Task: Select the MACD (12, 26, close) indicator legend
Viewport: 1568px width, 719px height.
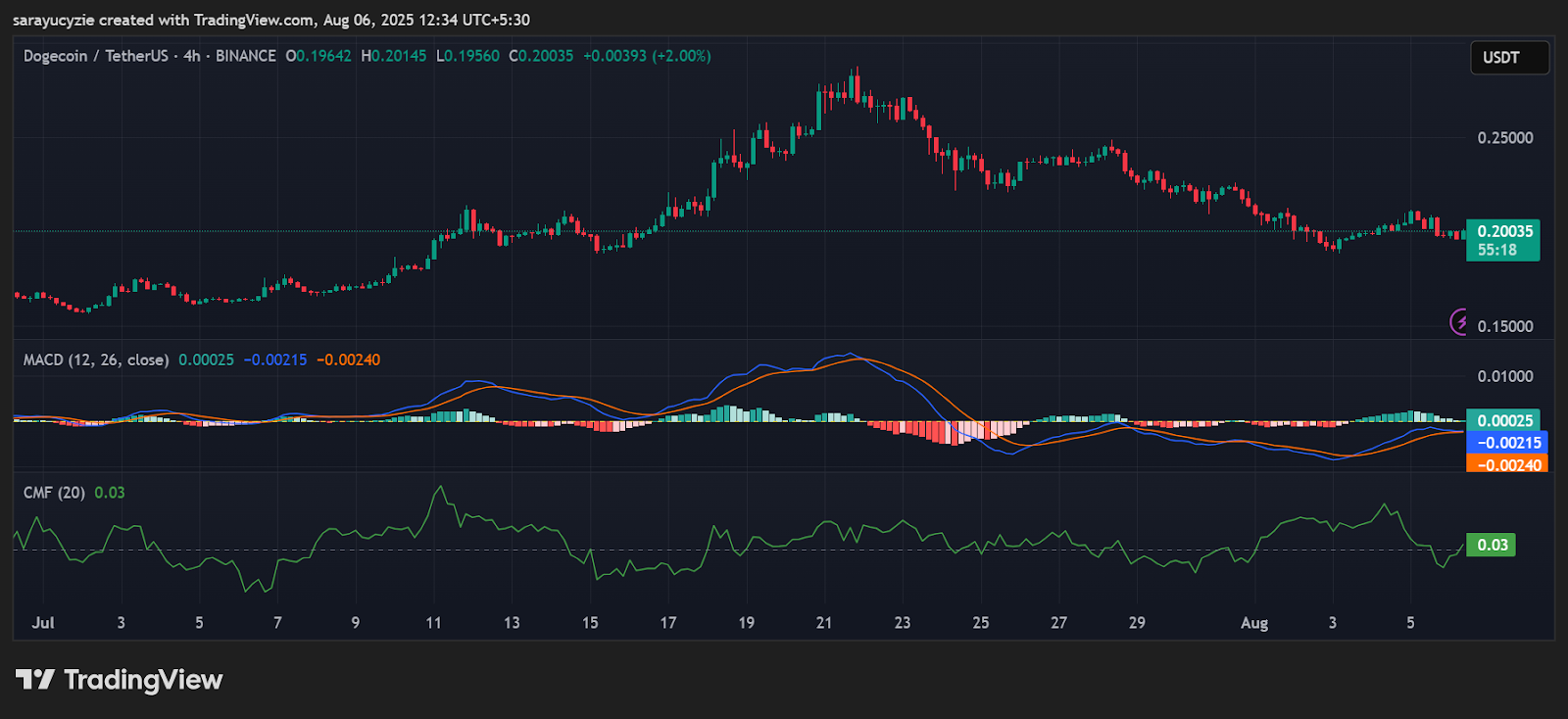Action: tap(95, 359)
